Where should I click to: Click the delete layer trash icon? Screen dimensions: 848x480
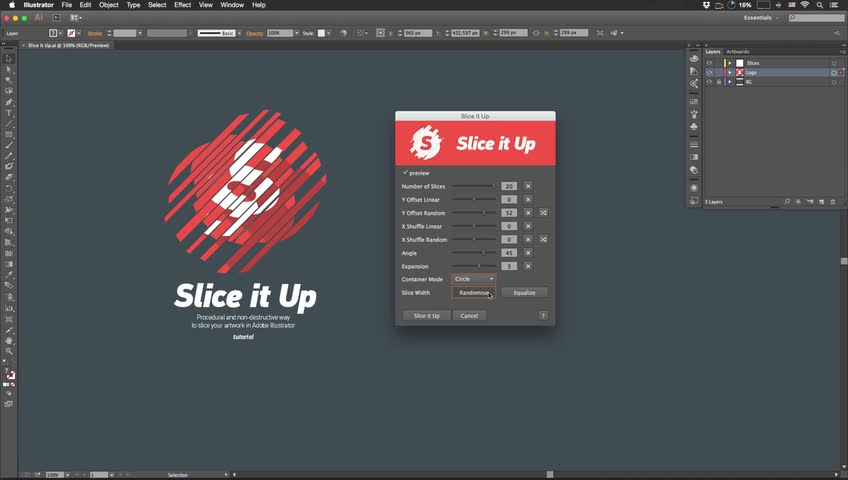tap(833, 202)
